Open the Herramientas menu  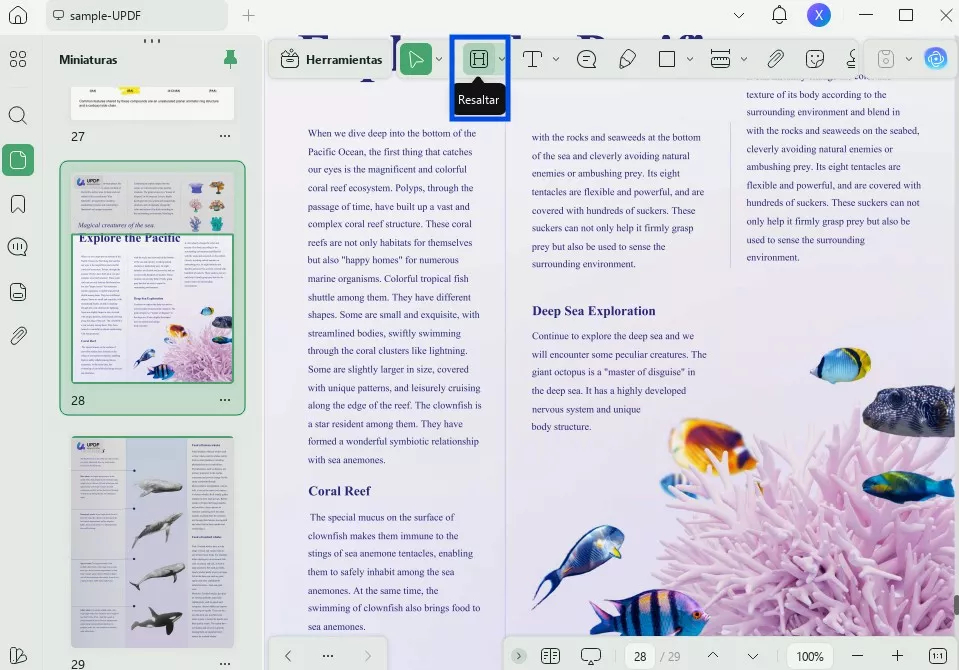[331, 59]
